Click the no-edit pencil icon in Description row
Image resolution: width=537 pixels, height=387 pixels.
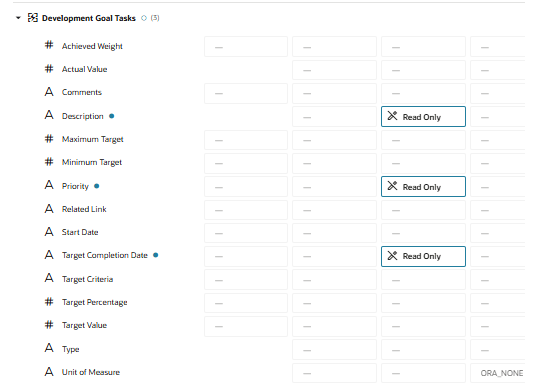tap(392, 116)
